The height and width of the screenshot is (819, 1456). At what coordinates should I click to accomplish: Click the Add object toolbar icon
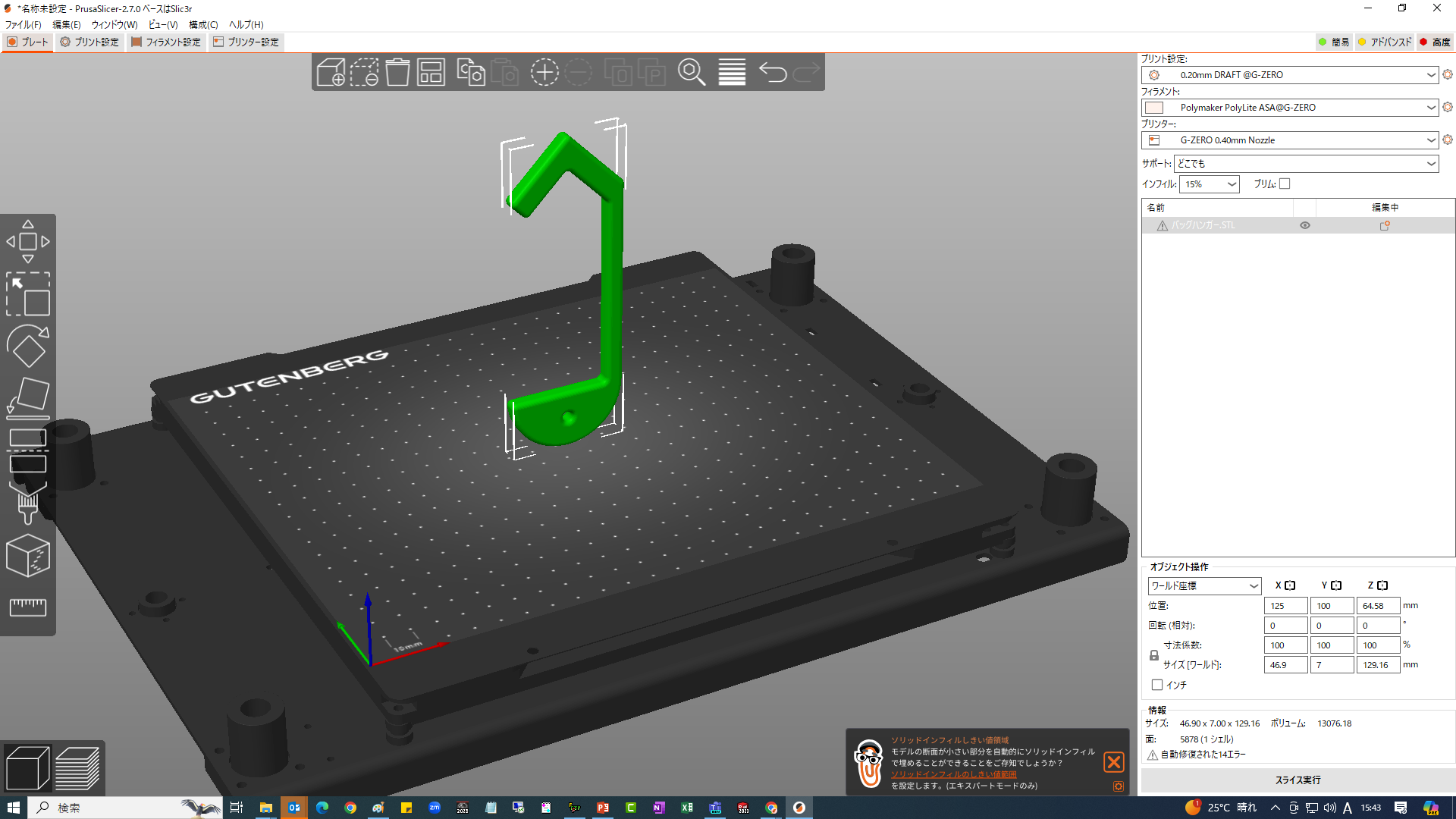[331, 72]
